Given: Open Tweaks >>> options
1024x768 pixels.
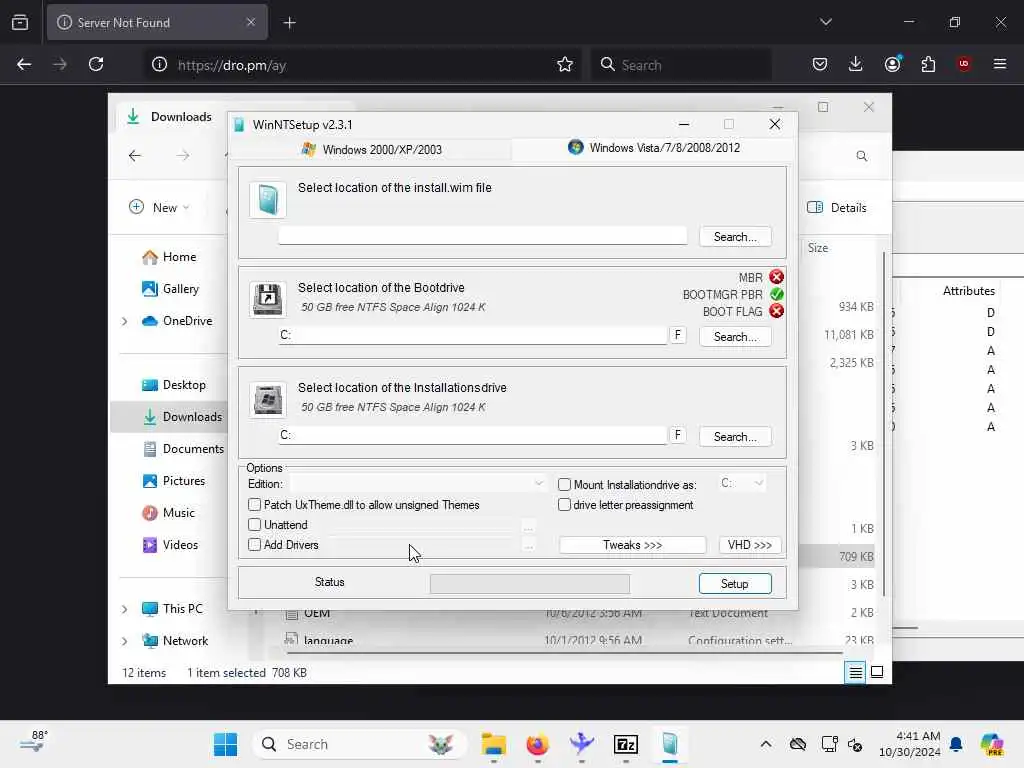Looking at the screenshot, I should 632,545.
